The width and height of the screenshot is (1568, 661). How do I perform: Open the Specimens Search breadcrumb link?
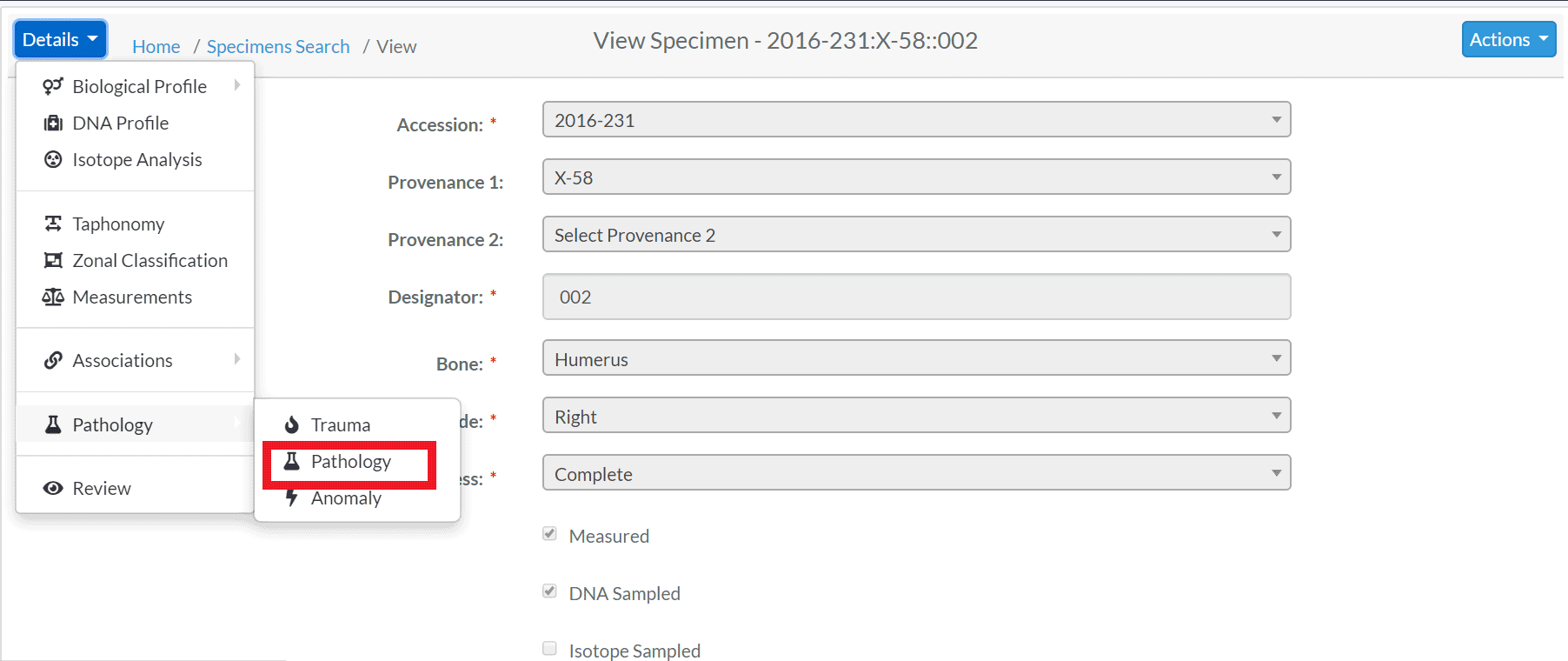point(278,47)
